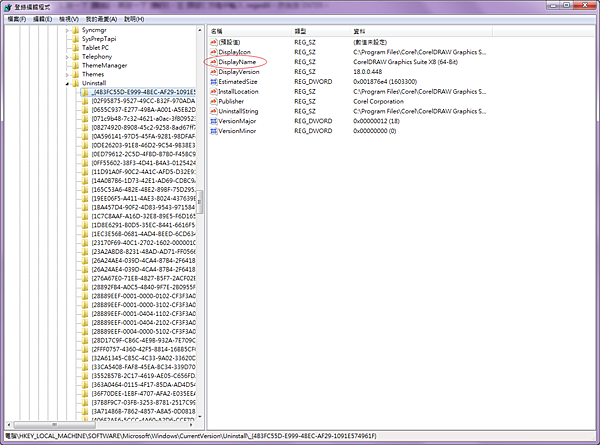
Task: Click the tree pane scroll up arrow
Action: tap(200, 30)
